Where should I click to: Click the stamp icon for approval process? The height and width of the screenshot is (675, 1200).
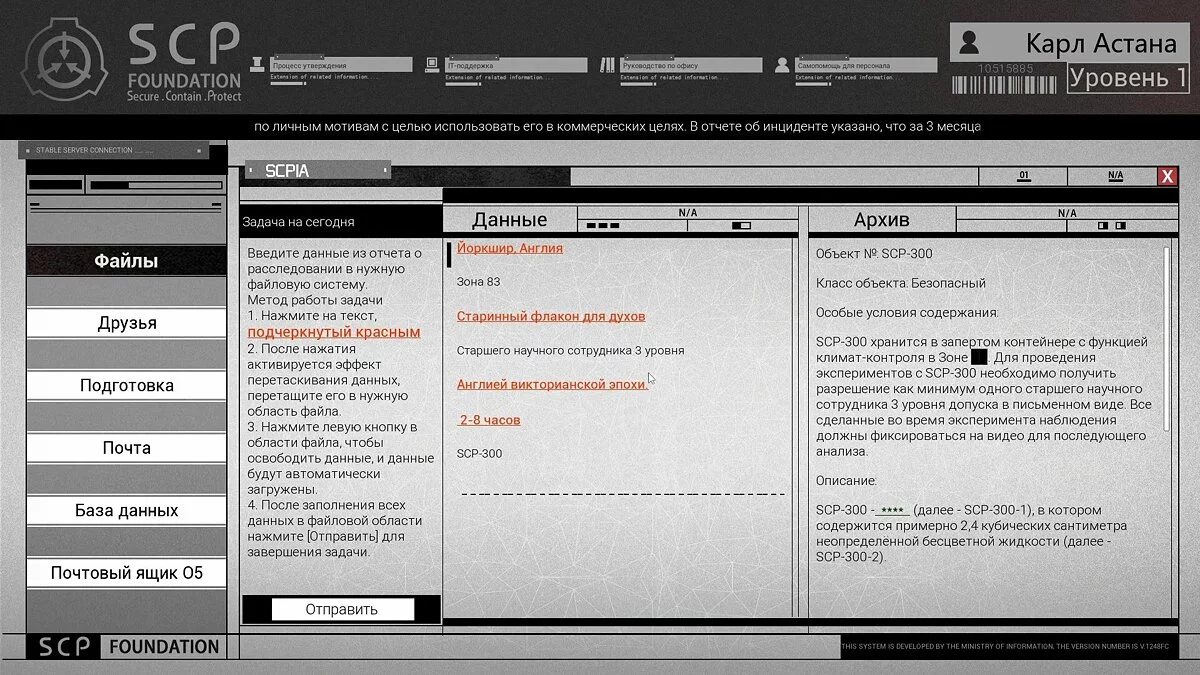[258, 65]
